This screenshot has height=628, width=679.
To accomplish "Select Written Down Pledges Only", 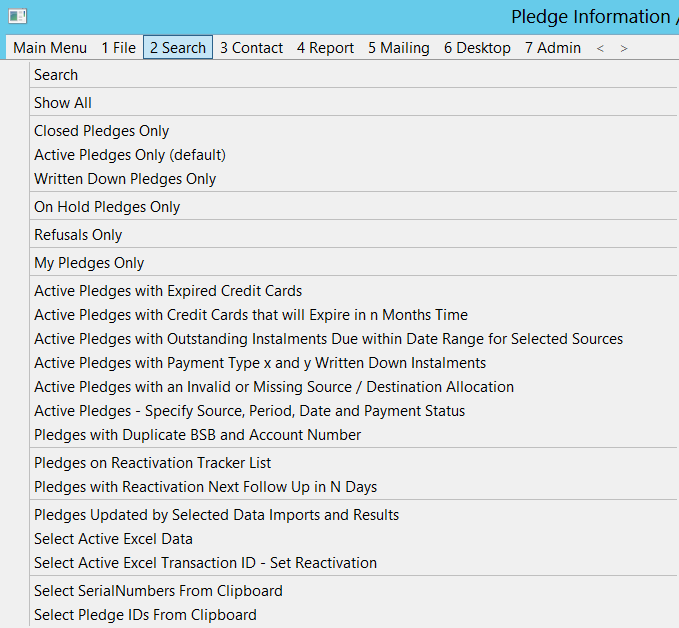I will (125, 179).
